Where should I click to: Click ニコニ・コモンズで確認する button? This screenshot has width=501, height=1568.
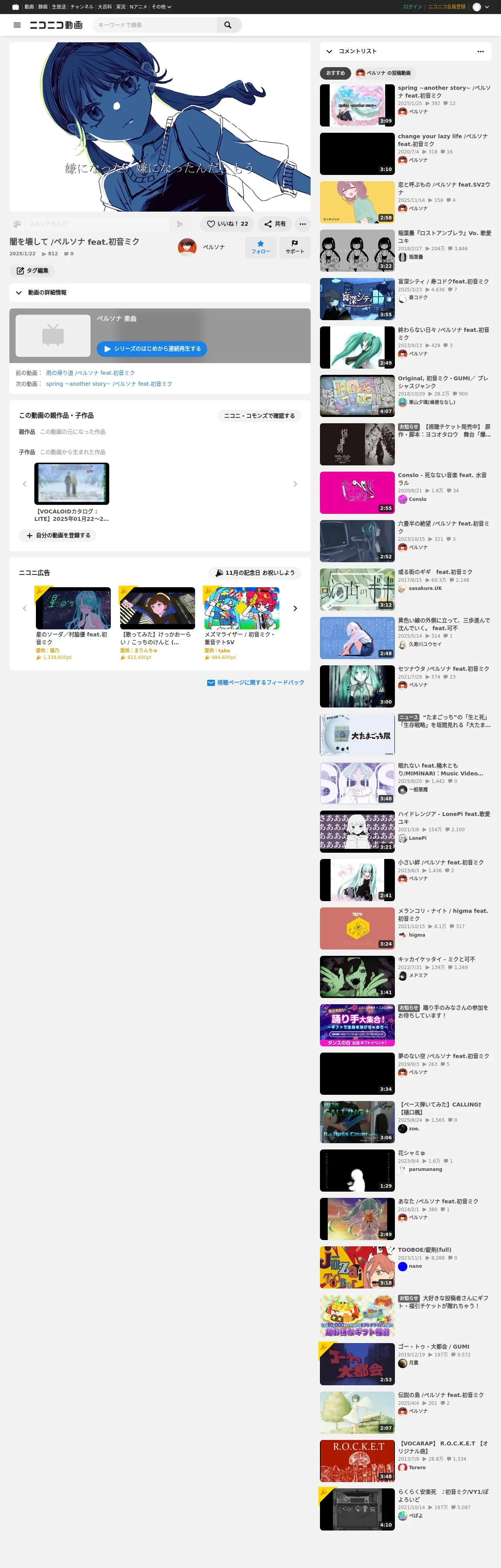pyautogui.click(x=259, y=416)
